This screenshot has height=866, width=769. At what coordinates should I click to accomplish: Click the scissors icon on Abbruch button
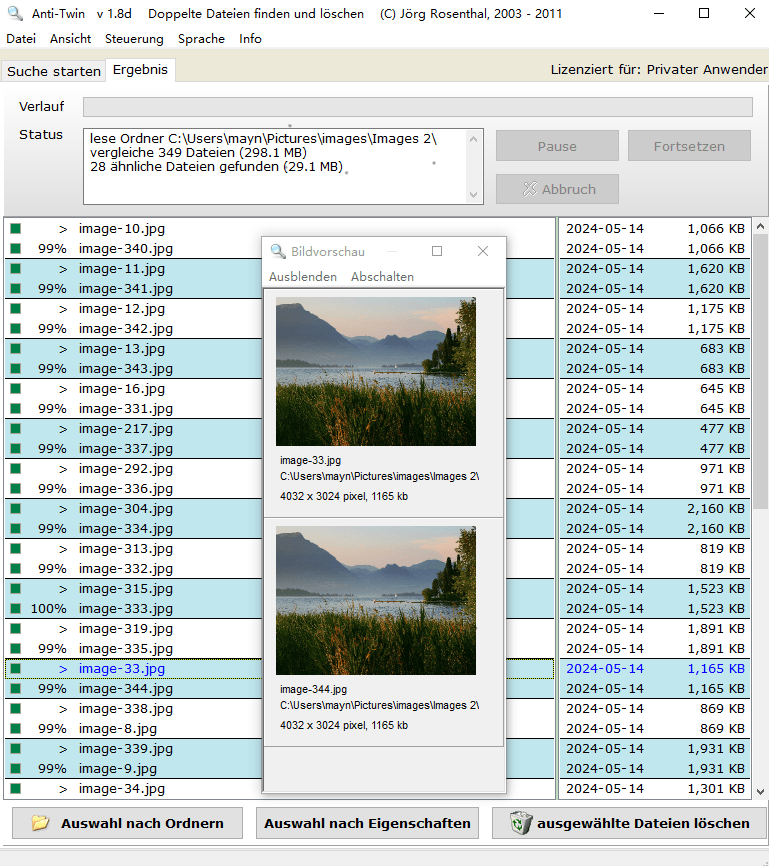point(530,189)
